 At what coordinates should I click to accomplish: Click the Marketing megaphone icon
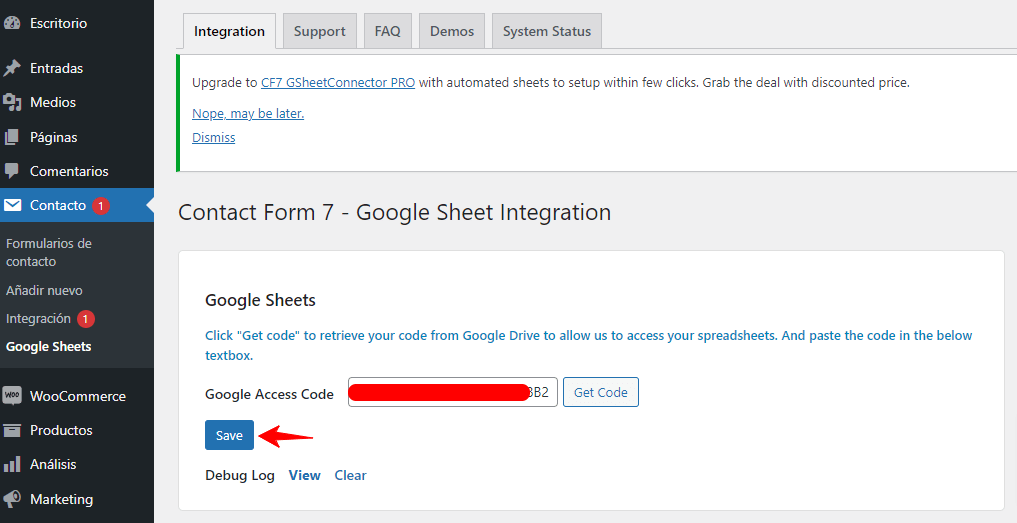tap(12, 499)
